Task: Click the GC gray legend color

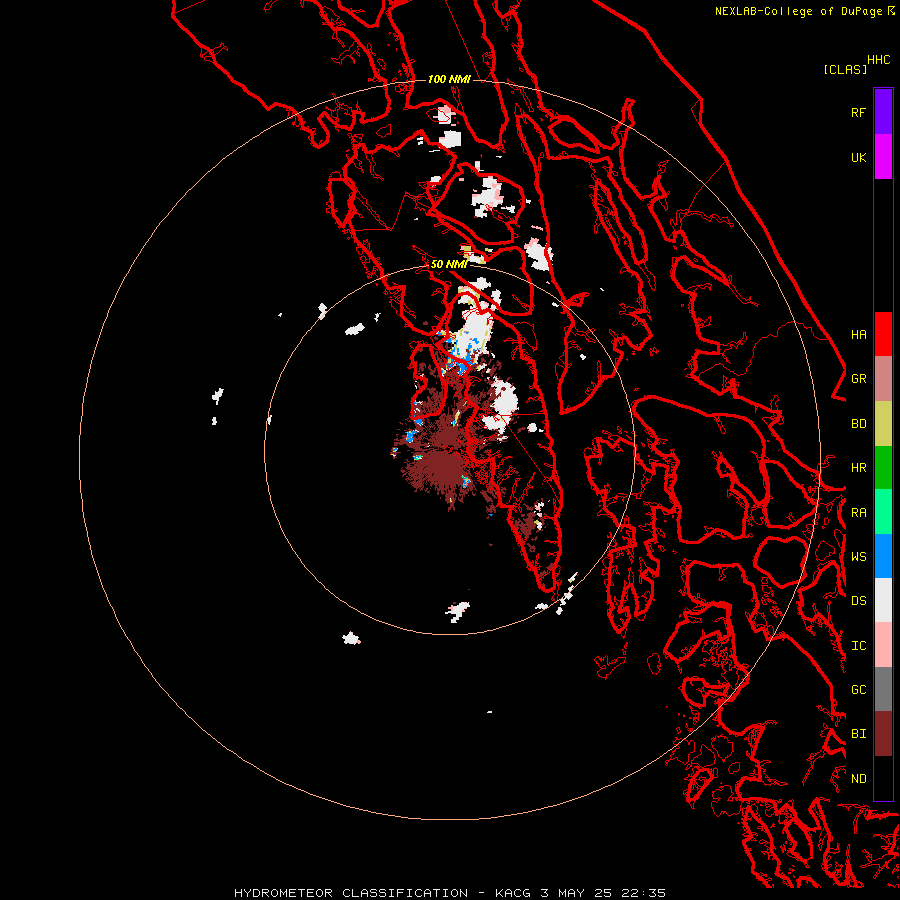Action: 883,689
